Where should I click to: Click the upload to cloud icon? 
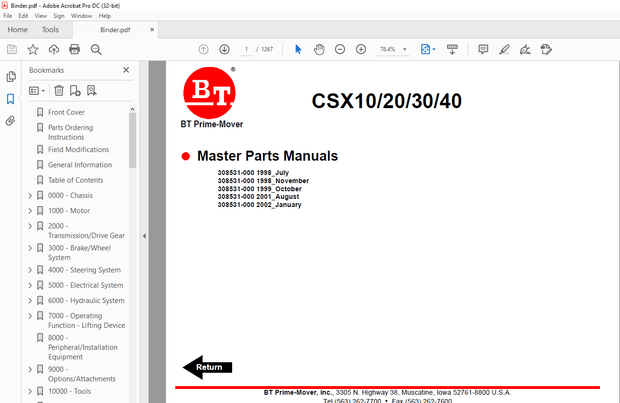tap(54, 49)
